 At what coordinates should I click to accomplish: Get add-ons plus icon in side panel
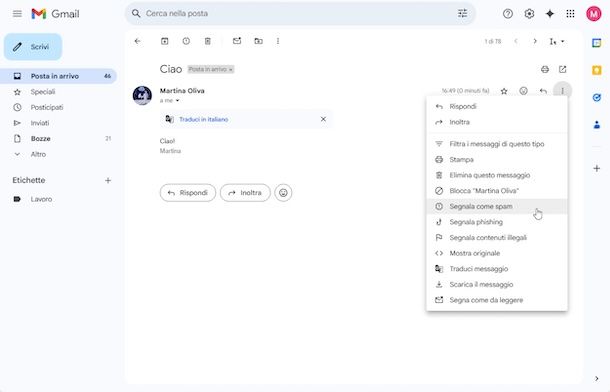click(x=596, y=168)
